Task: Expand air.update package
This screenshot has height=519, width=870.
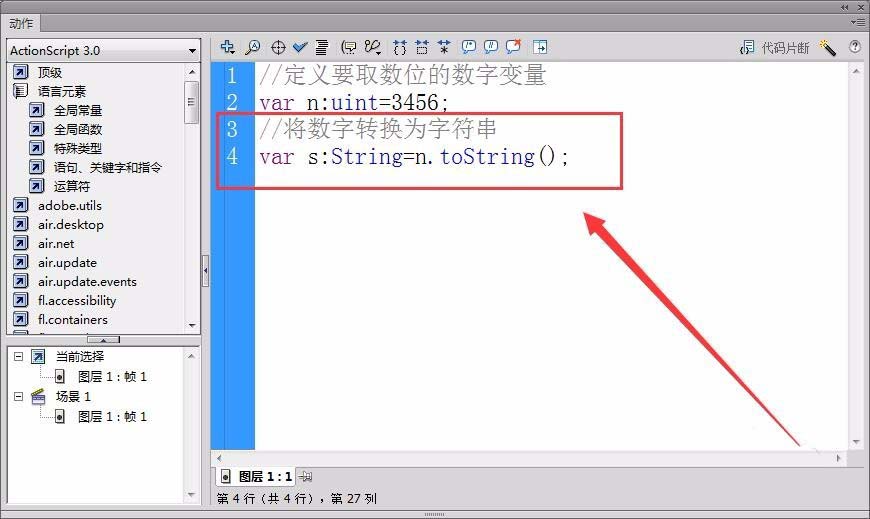Action: [67, 263]
